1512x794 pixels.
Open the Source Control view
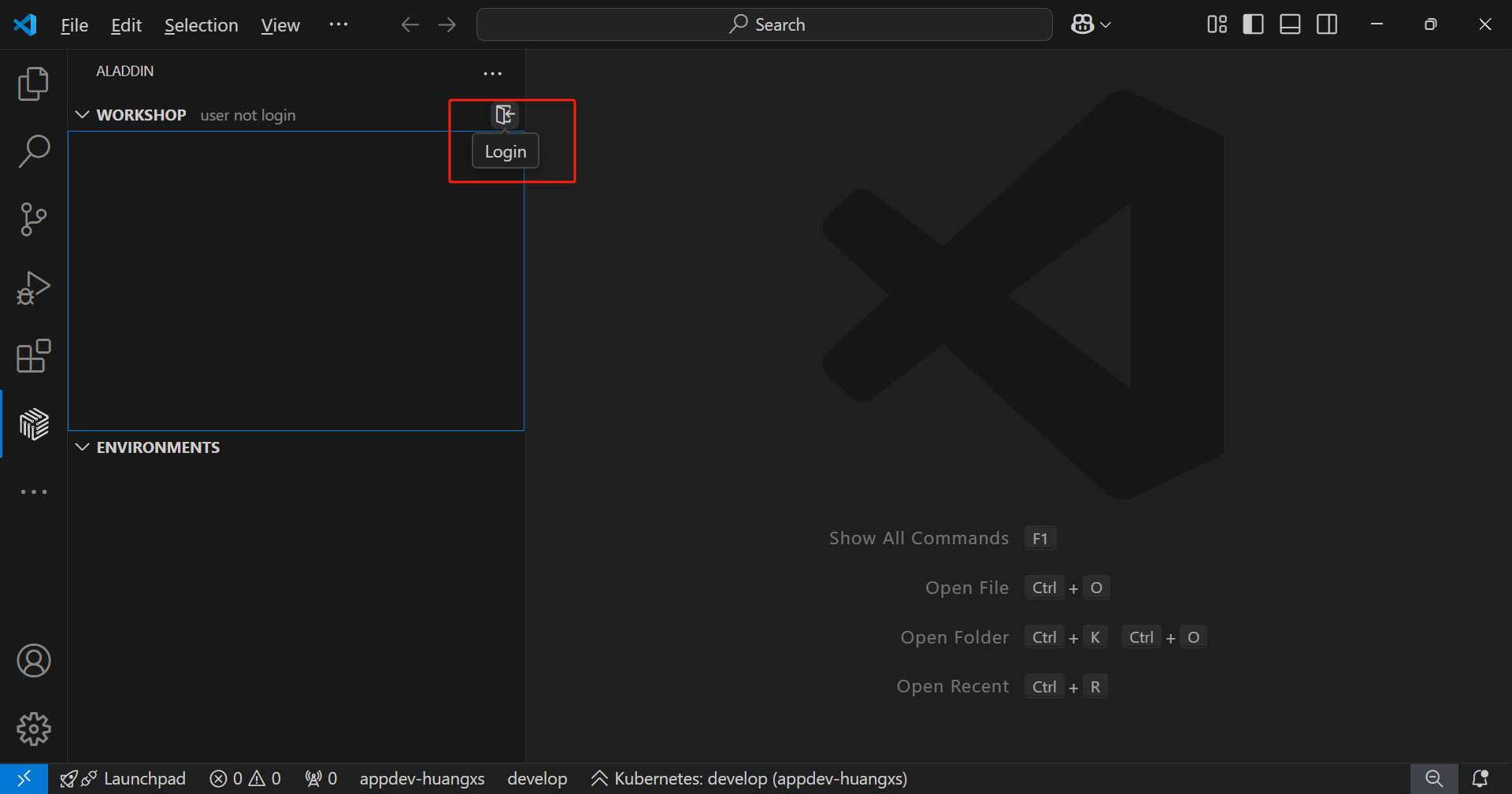tap(33, 219)
